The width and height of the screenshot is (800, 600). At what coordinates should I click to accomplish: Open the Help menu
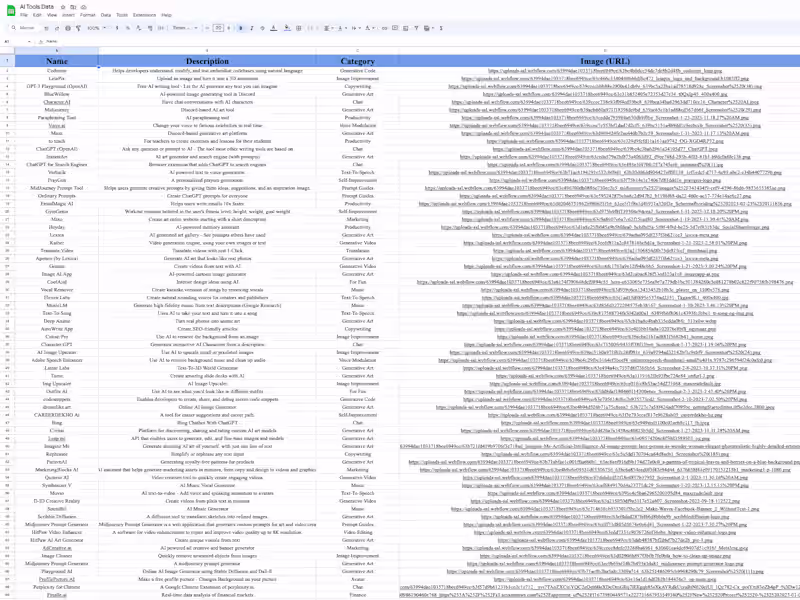point(166,15)
